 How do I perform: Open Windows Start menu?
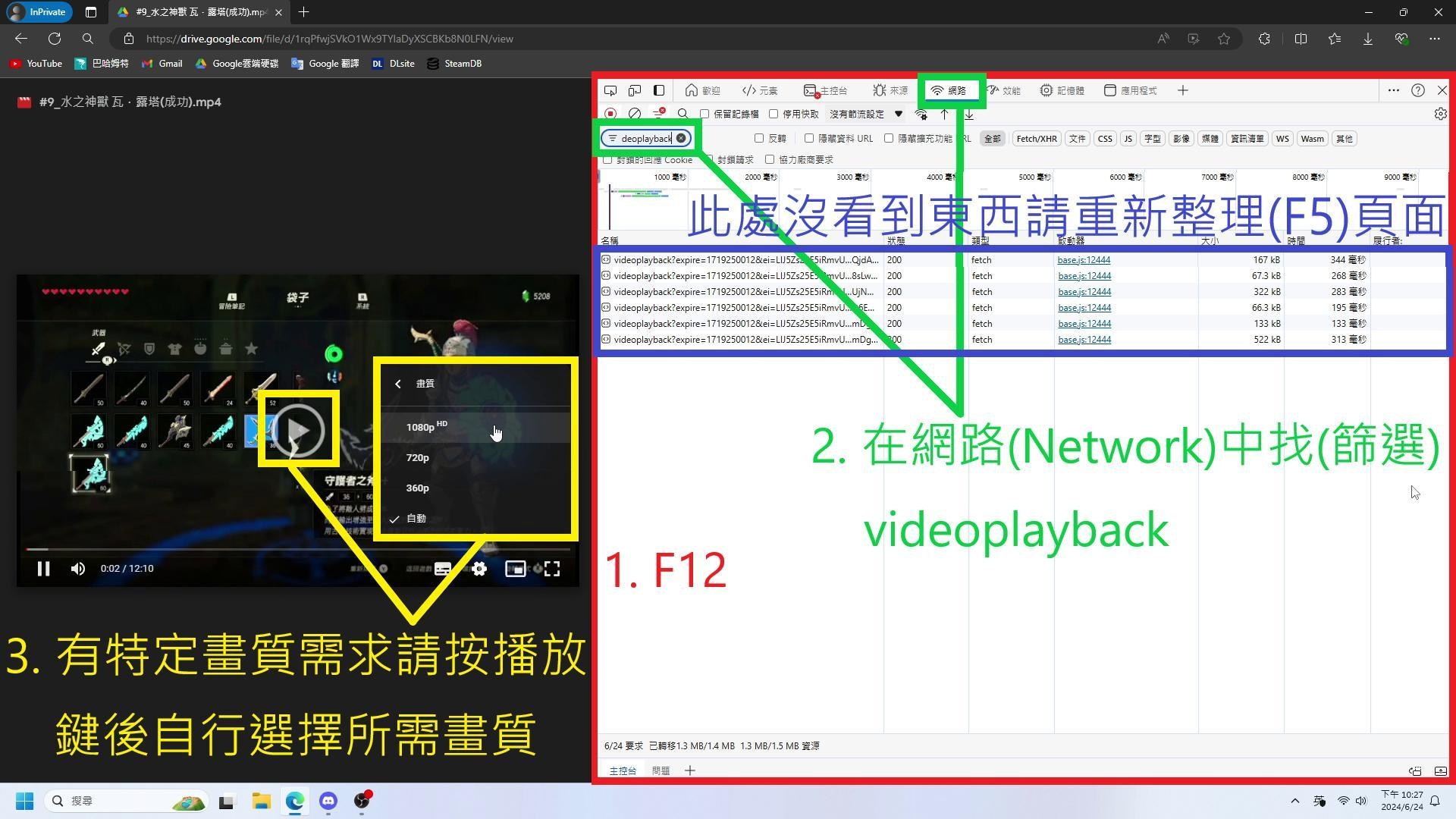coord(24,801)
